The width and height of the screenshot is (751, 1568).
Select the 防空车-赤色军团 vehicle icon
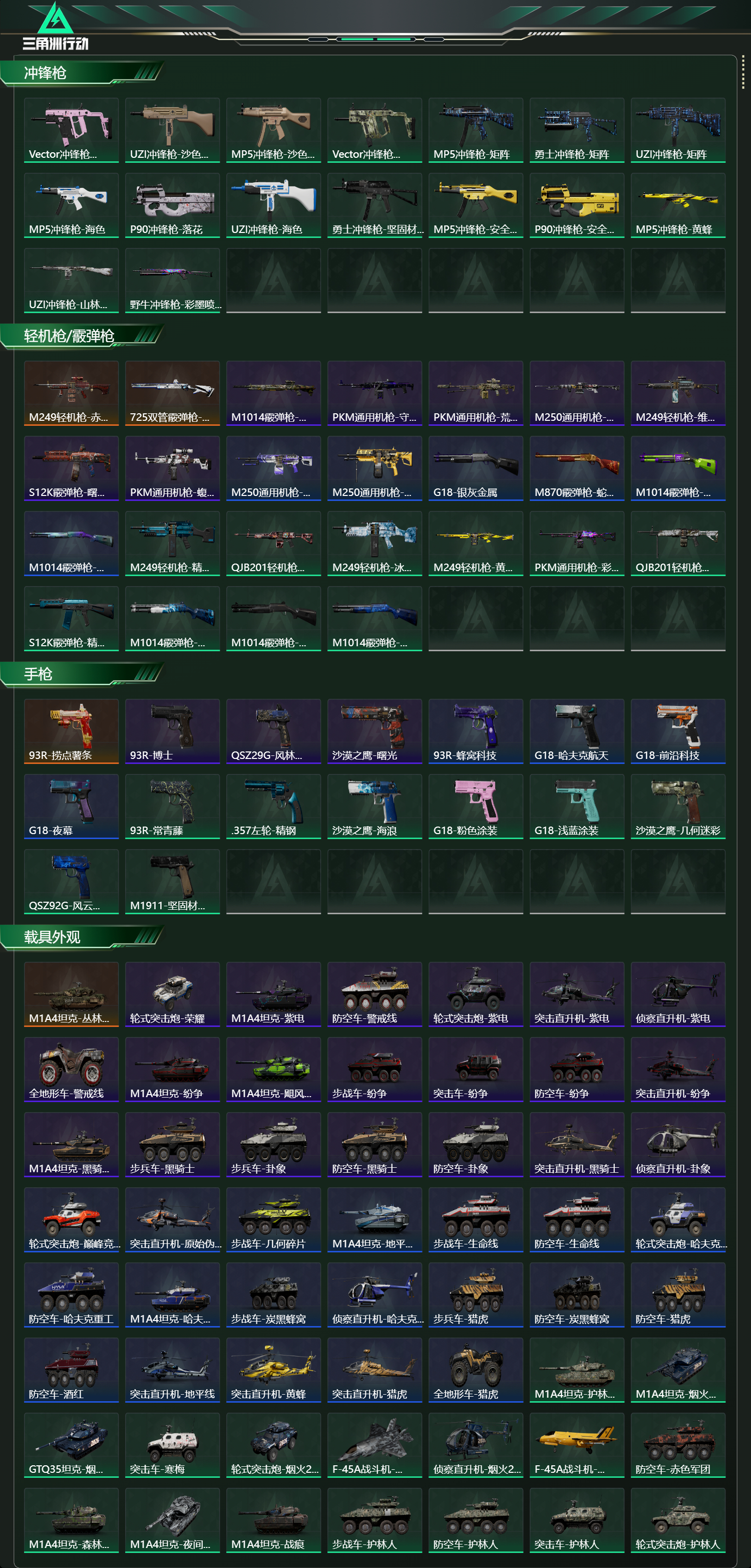677,1445
